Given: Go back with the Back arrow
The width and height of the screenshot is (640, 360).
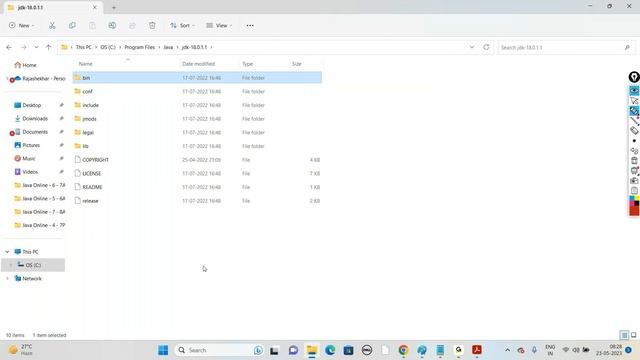Looking at the screenshot, I should (9, 47).
